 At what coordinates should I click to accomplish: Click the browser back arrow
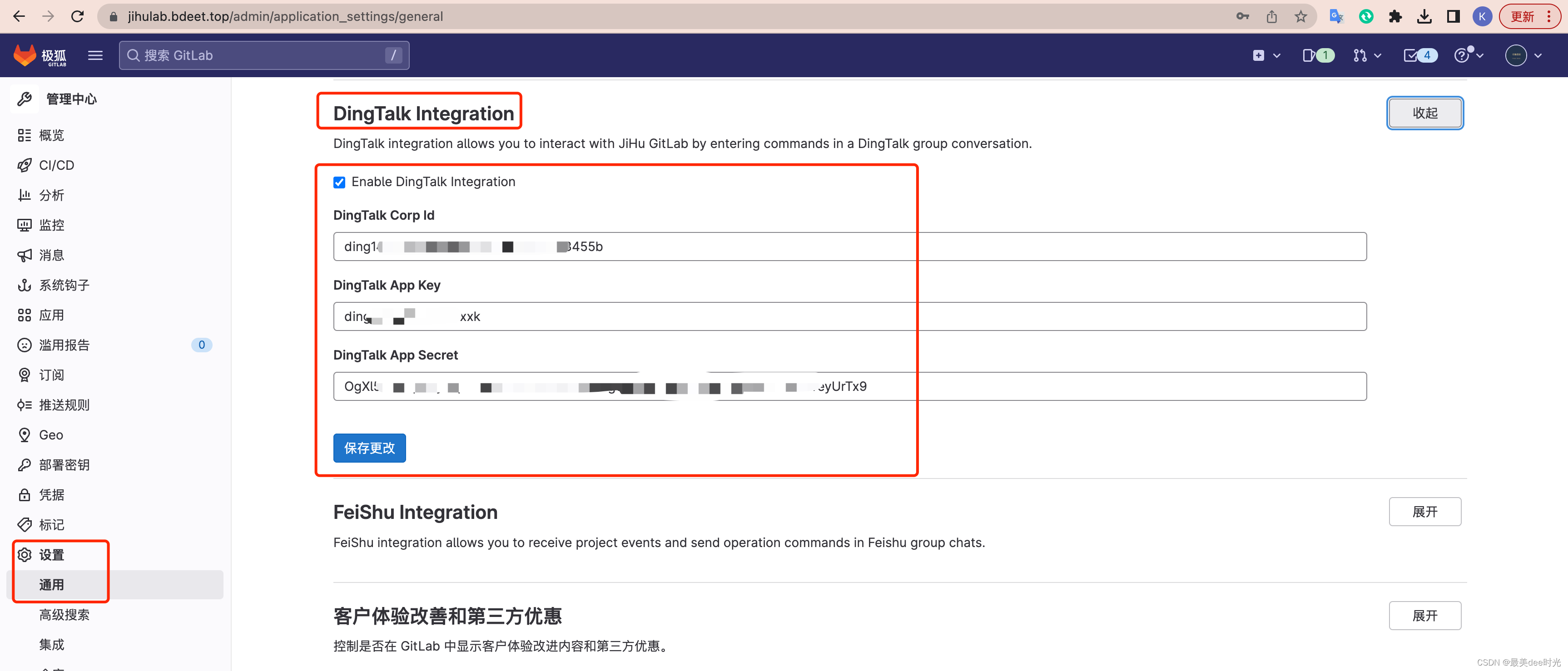click(x=19, y=16)
